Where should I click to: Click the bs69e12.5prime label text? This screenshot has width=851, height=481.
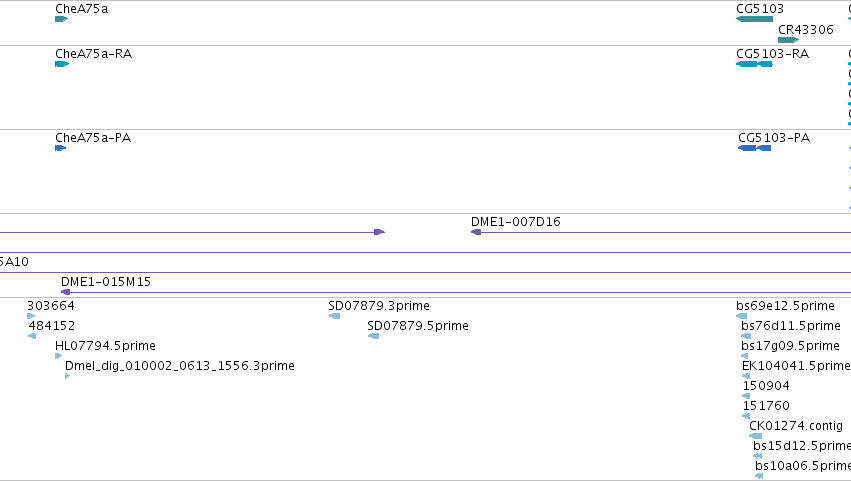click(x=785, y=306)
